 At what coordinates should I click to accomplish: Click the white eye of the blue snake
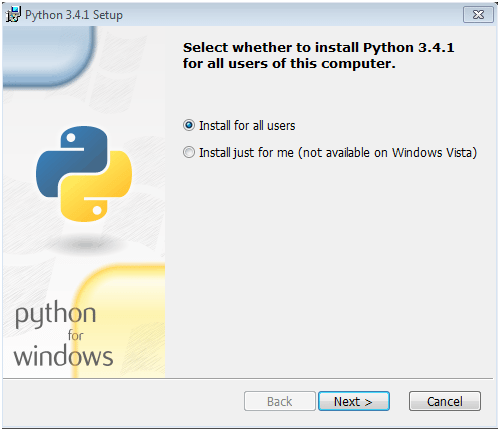point(71,137)
